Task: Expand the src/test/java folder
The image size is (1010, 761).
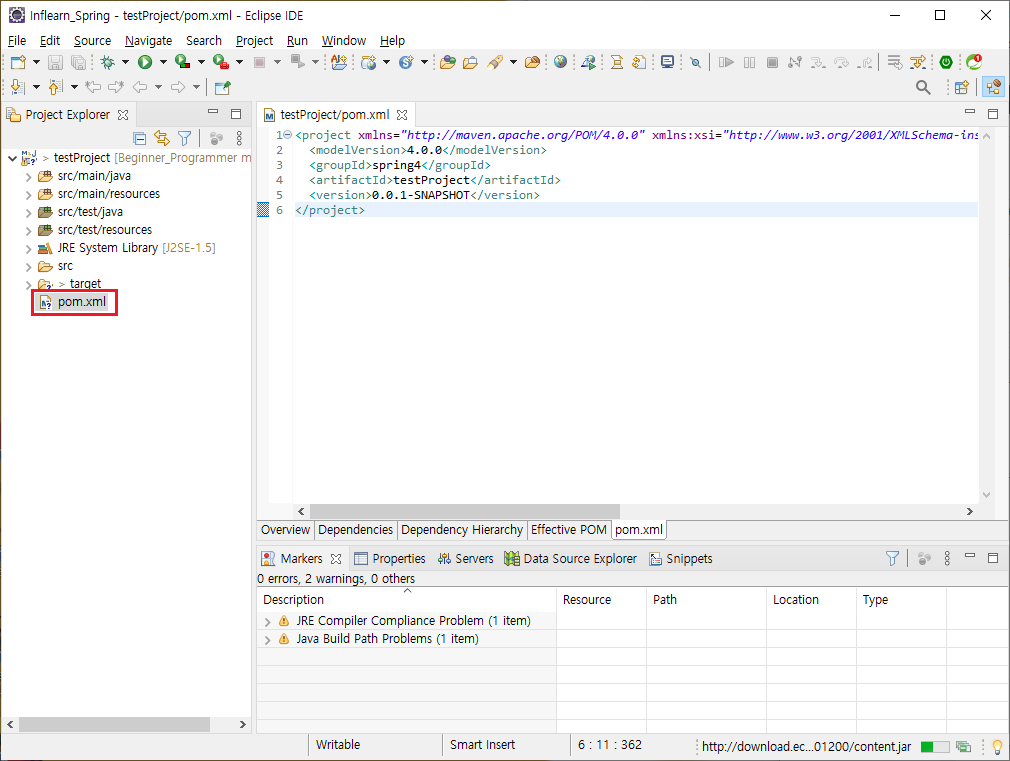Action: (28, 213)
